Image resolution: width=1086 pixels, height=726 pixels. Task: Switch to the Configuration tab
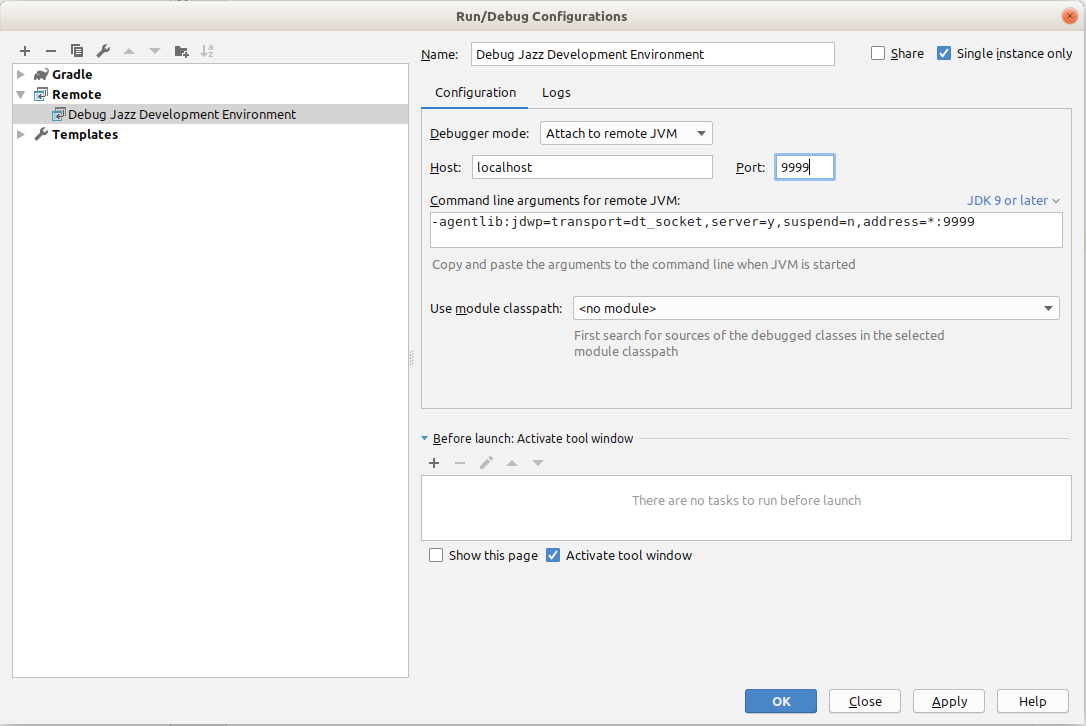475,93
